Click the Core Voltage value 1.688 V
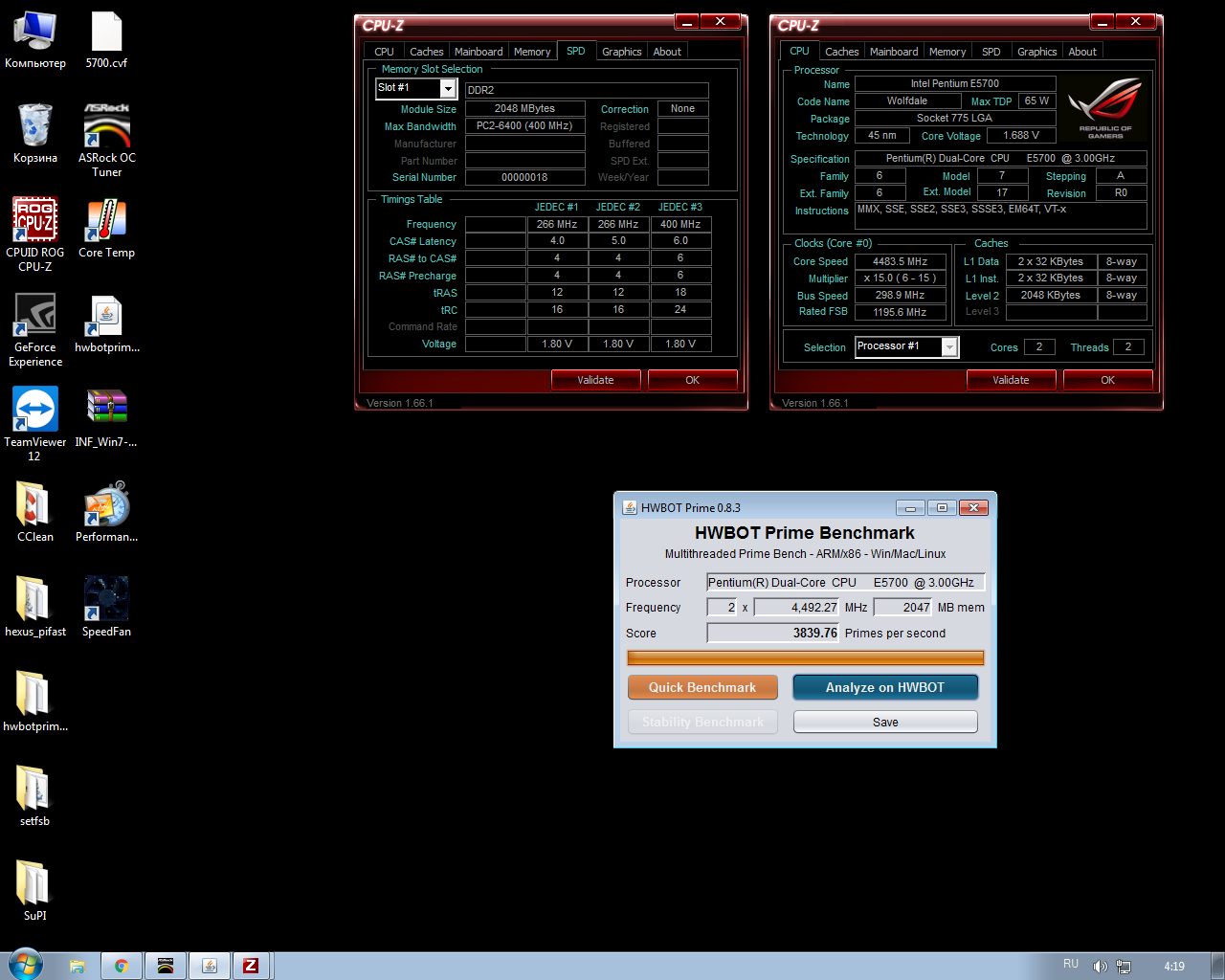This screenshot has height=980, width=1225. (x=1021, y=135)
